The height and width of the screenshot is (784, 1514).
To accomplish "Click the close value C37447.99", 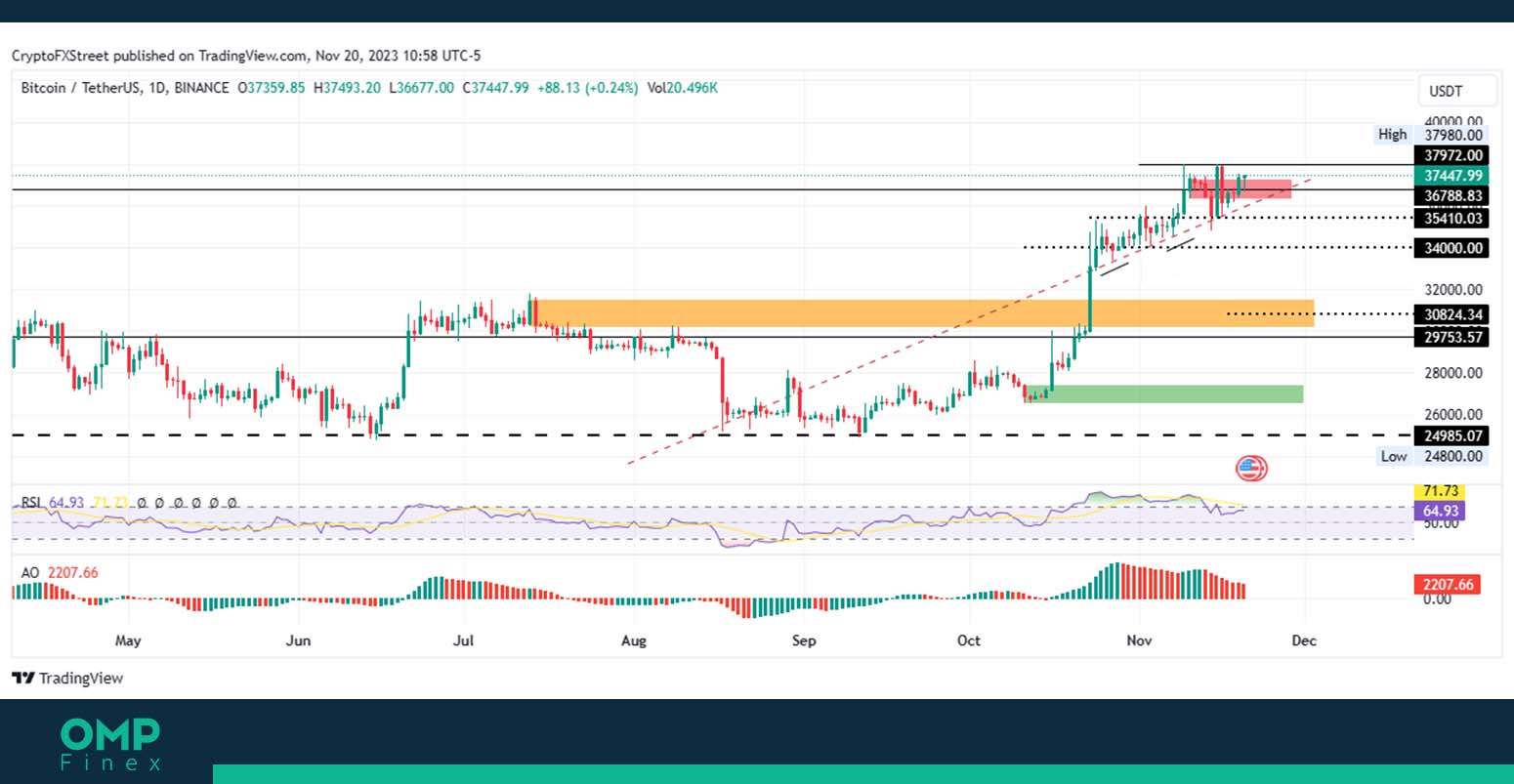I will pos(495,88).
